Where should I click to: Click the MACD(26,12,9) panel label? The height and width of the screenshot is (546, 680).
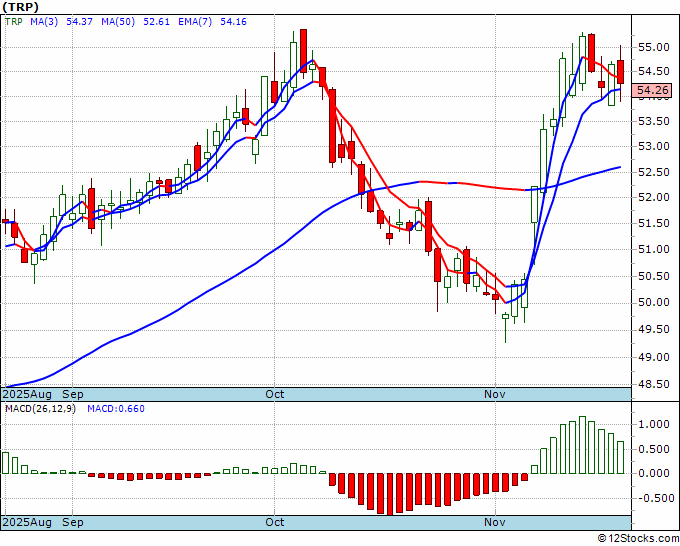point(40,409)
